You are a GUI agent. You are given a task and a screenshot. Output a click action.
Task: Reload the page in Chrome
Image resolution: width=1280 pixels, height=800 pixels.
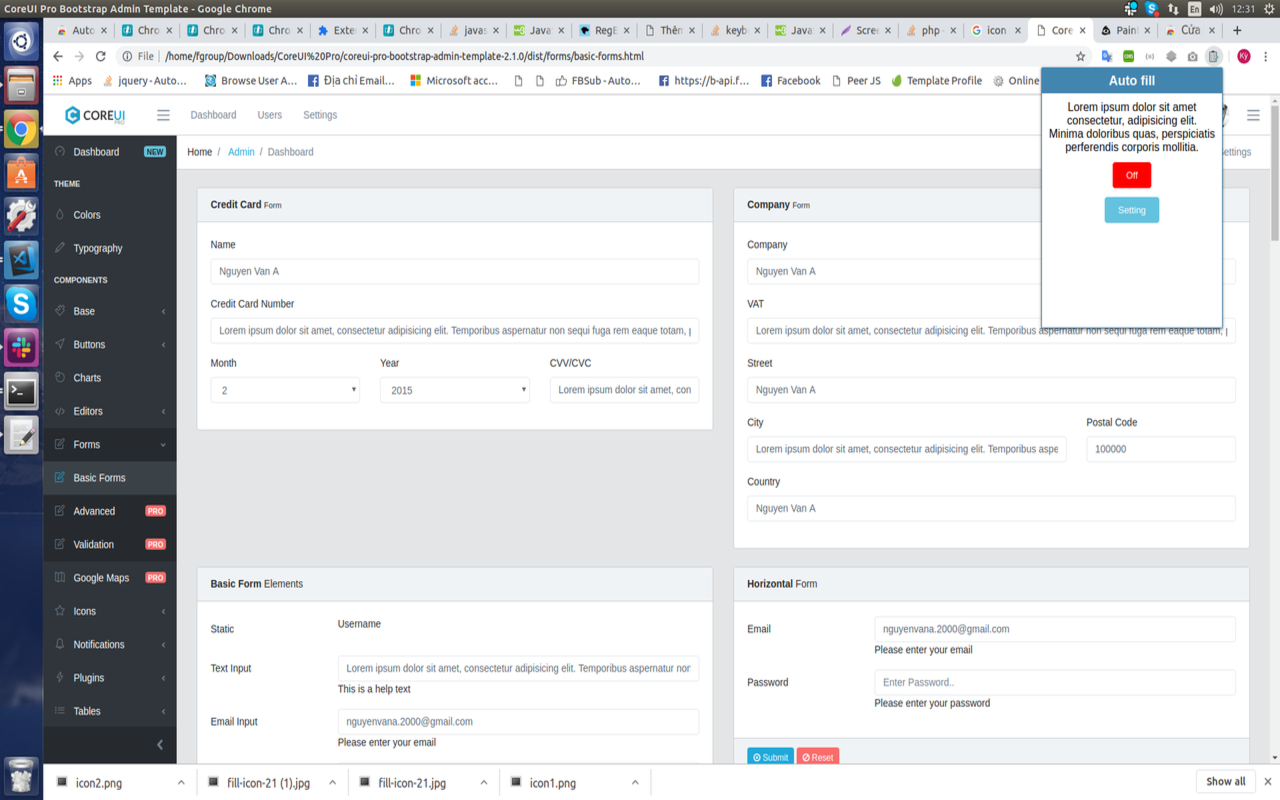click(100, 56)
